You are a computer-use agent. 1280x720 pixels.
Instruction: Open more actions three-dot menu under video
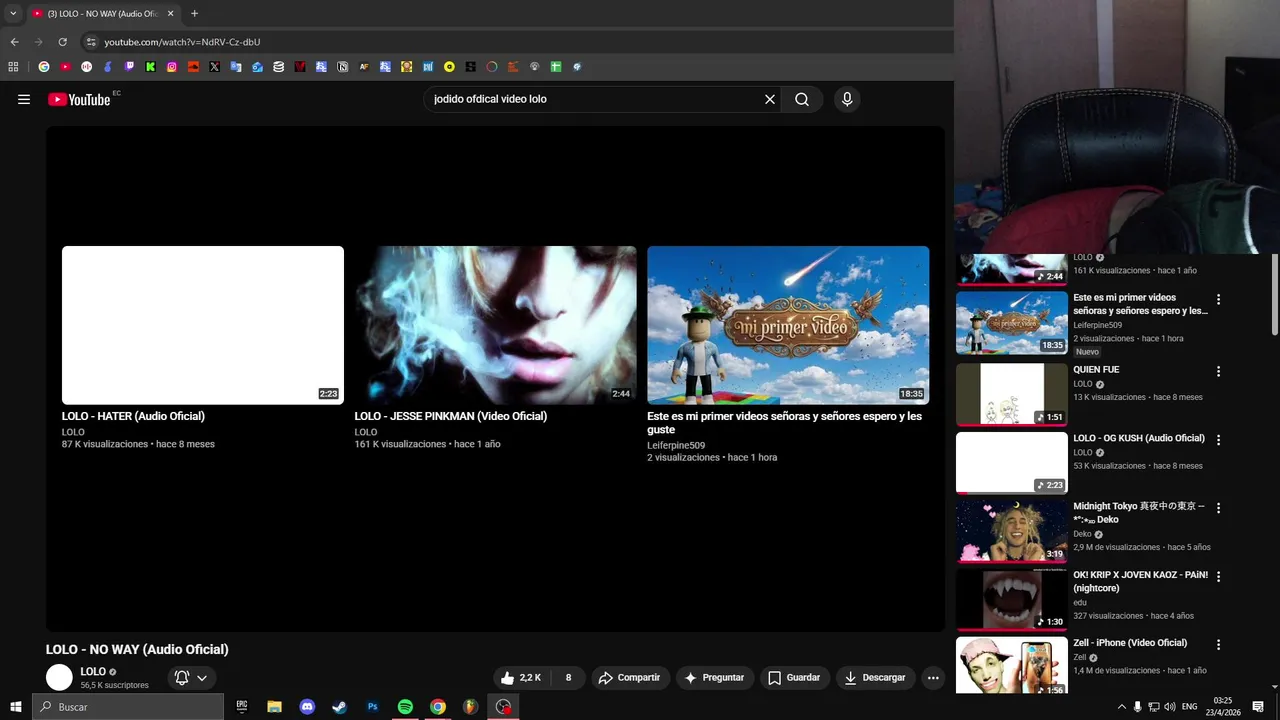click(x=933, y=677)
